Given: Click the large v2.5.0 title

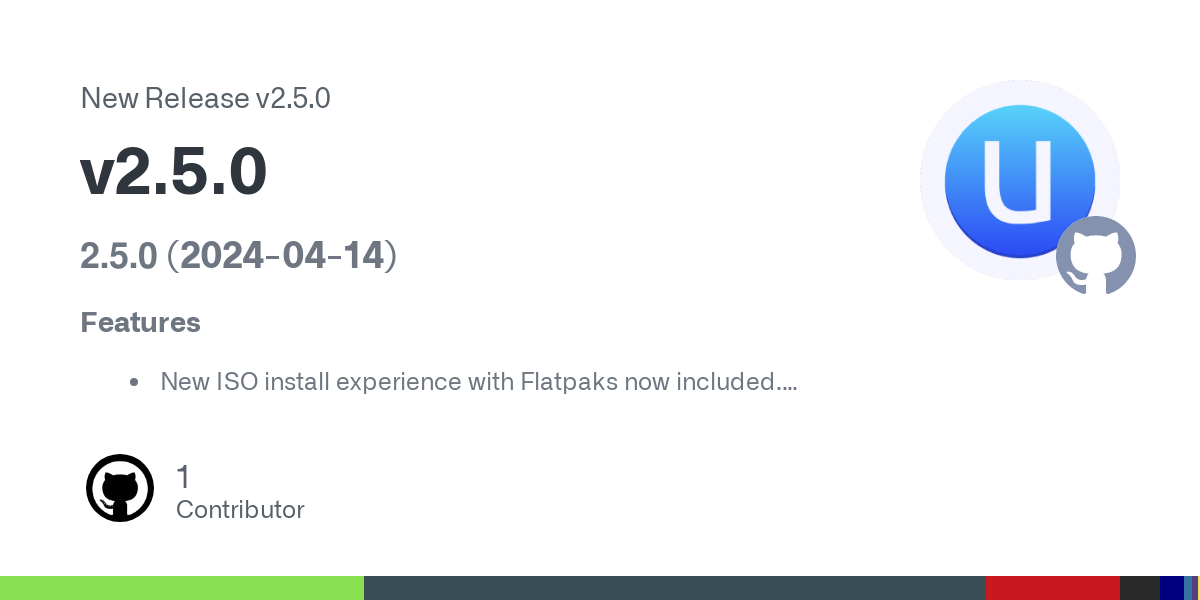Looking at the screenshot, I should [x=173, y=172].
